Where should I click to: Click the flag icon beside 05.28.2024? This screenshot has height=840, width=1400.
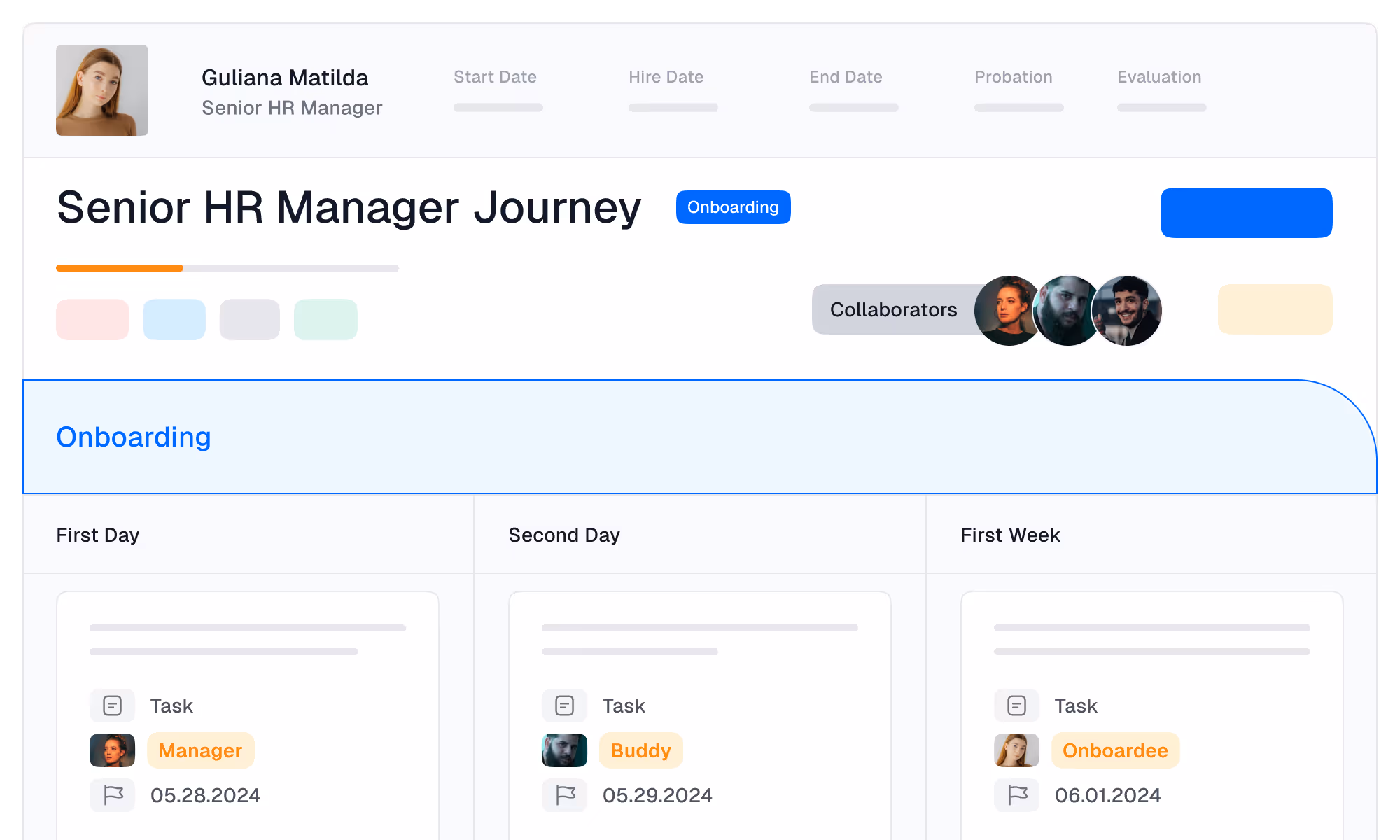pos(112,795)
